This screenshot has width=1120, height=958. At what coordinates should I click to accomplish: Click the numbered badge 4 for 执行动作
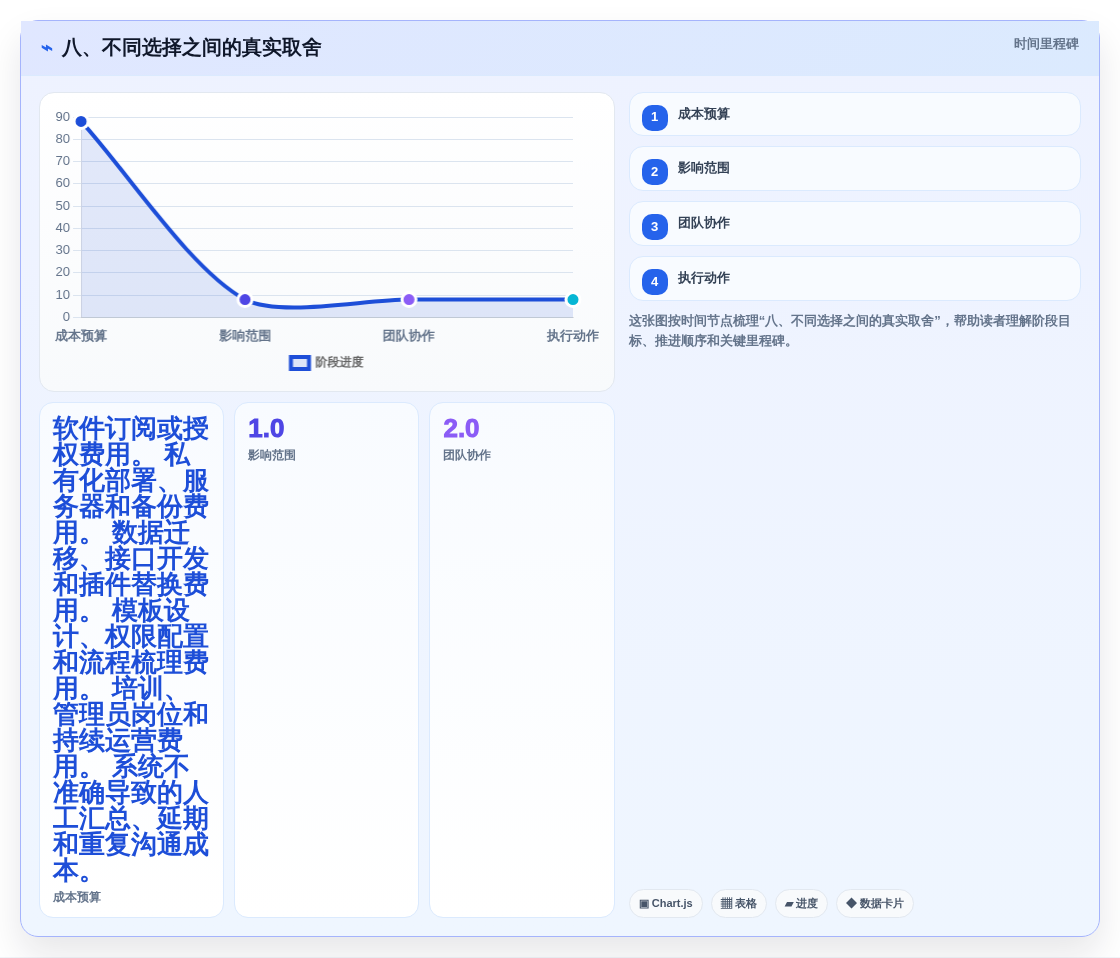click(x=654, y=281)
